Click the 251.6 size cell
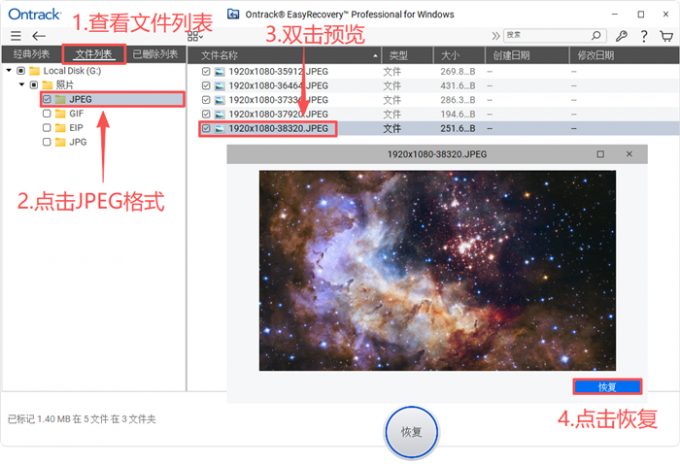This screenshot has width=680, height=464. pyautogui.click(x=458, y=128)
